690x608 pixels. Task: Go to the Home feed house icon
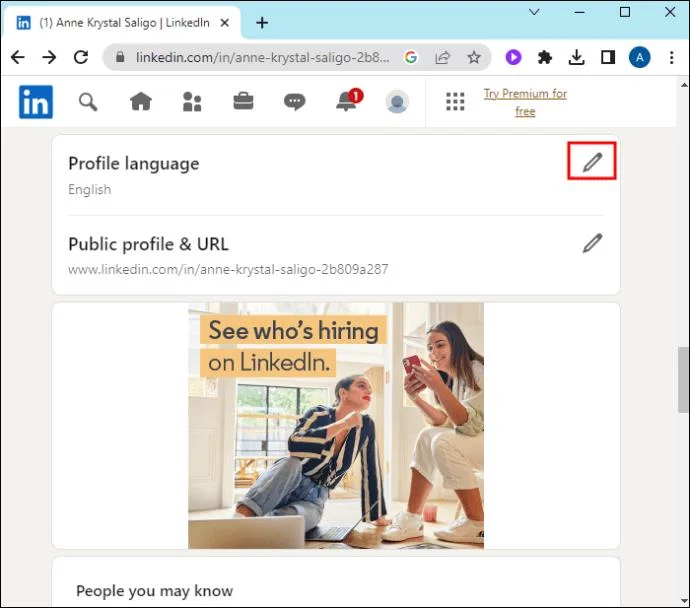click(141, 102)
